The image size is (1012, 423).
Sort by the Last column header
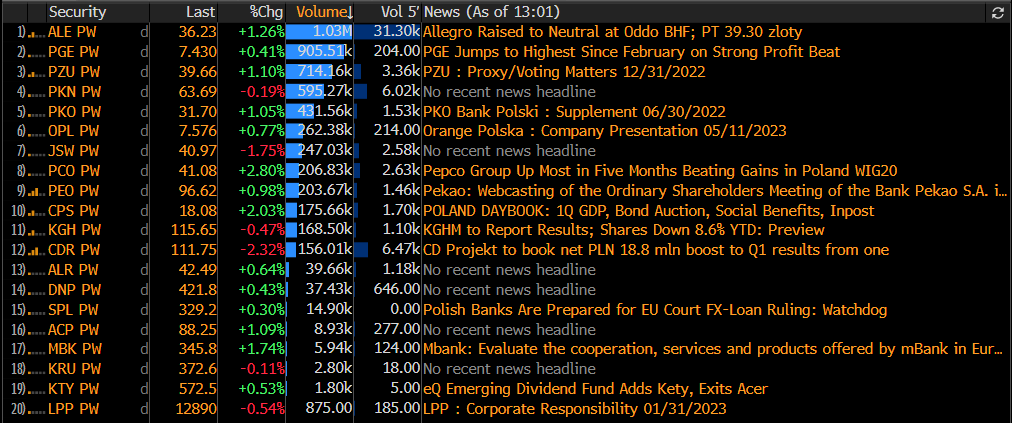click(x=201, y=12)
